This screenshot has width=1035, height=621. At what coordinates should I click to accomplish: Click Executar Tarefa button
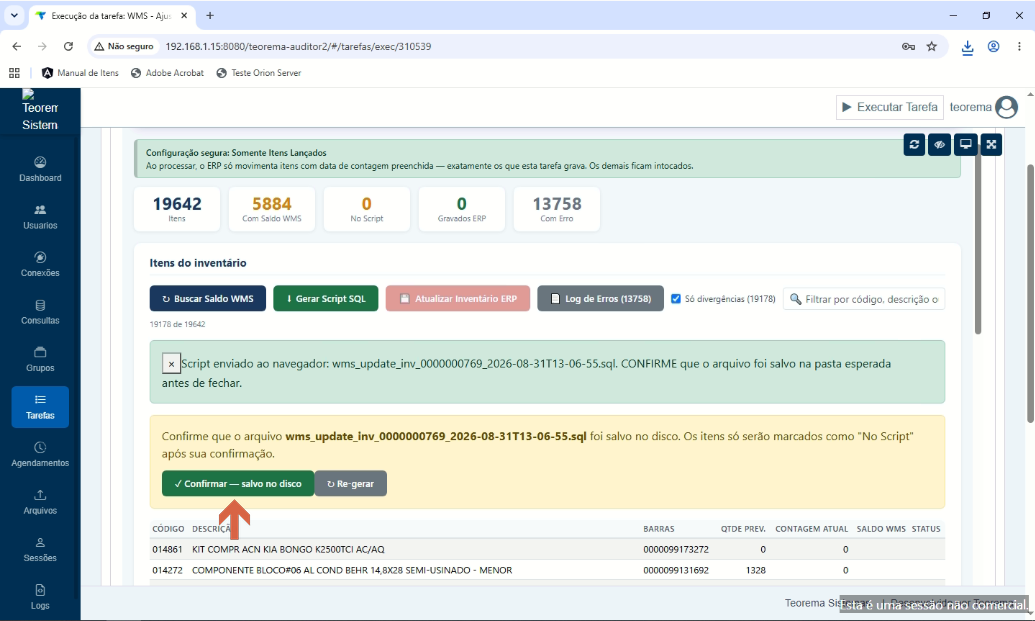click(x=889, y=107)
